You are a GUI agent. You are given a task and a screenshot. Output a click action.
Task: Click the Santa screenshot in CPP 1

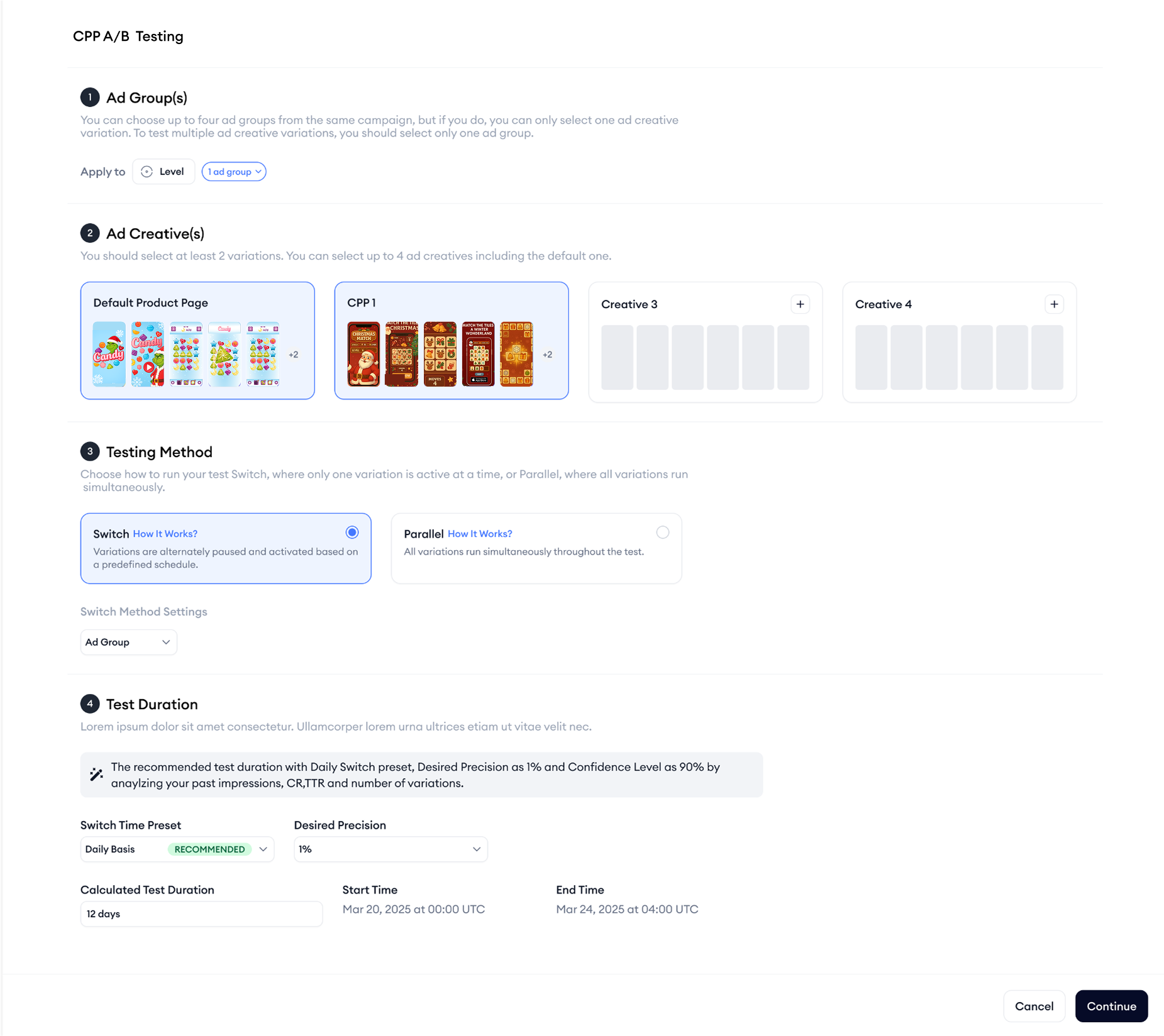363,354
